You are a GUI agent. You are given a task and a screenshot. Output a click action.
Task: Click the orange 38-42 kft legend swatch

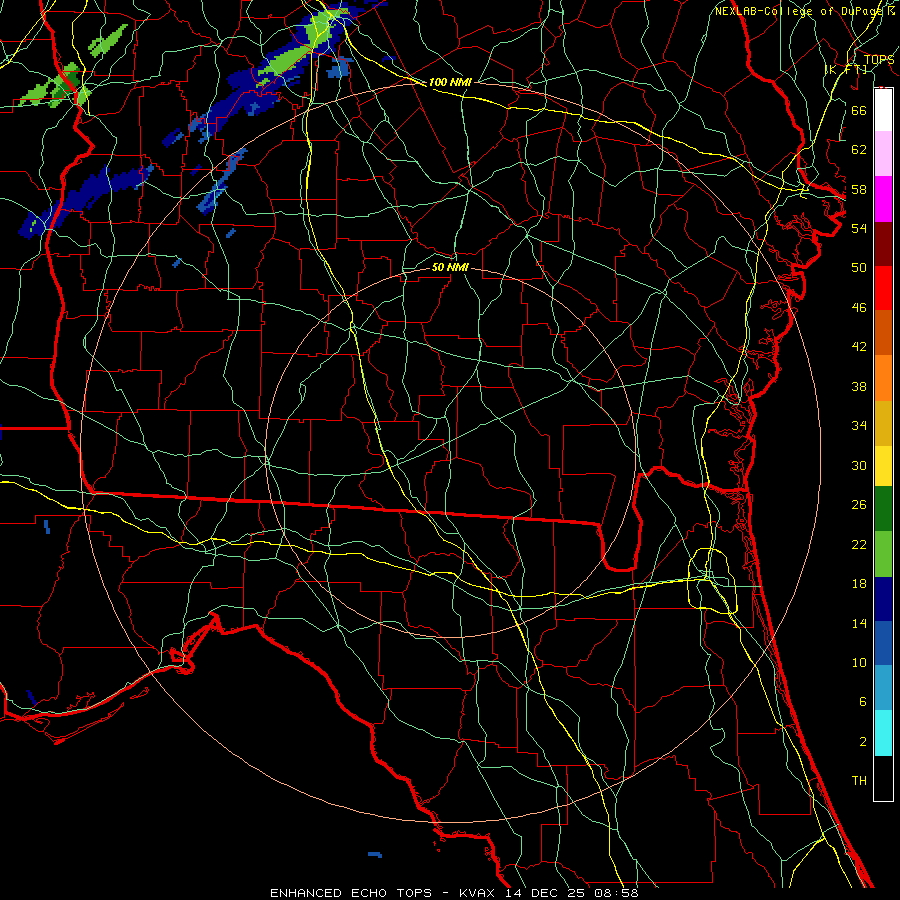883,378
